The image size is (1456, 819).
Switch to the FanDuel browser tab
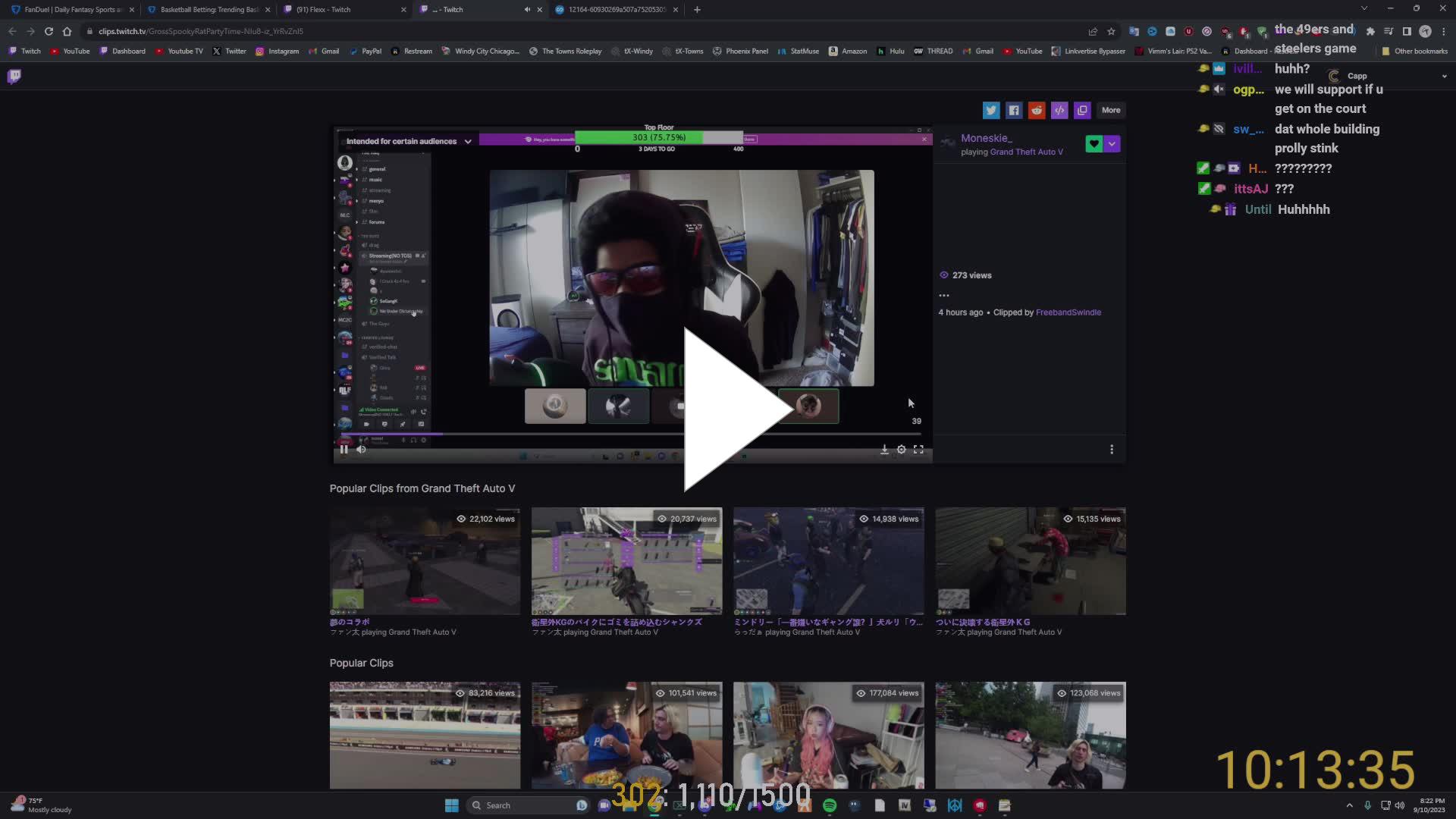pos(64,10)
